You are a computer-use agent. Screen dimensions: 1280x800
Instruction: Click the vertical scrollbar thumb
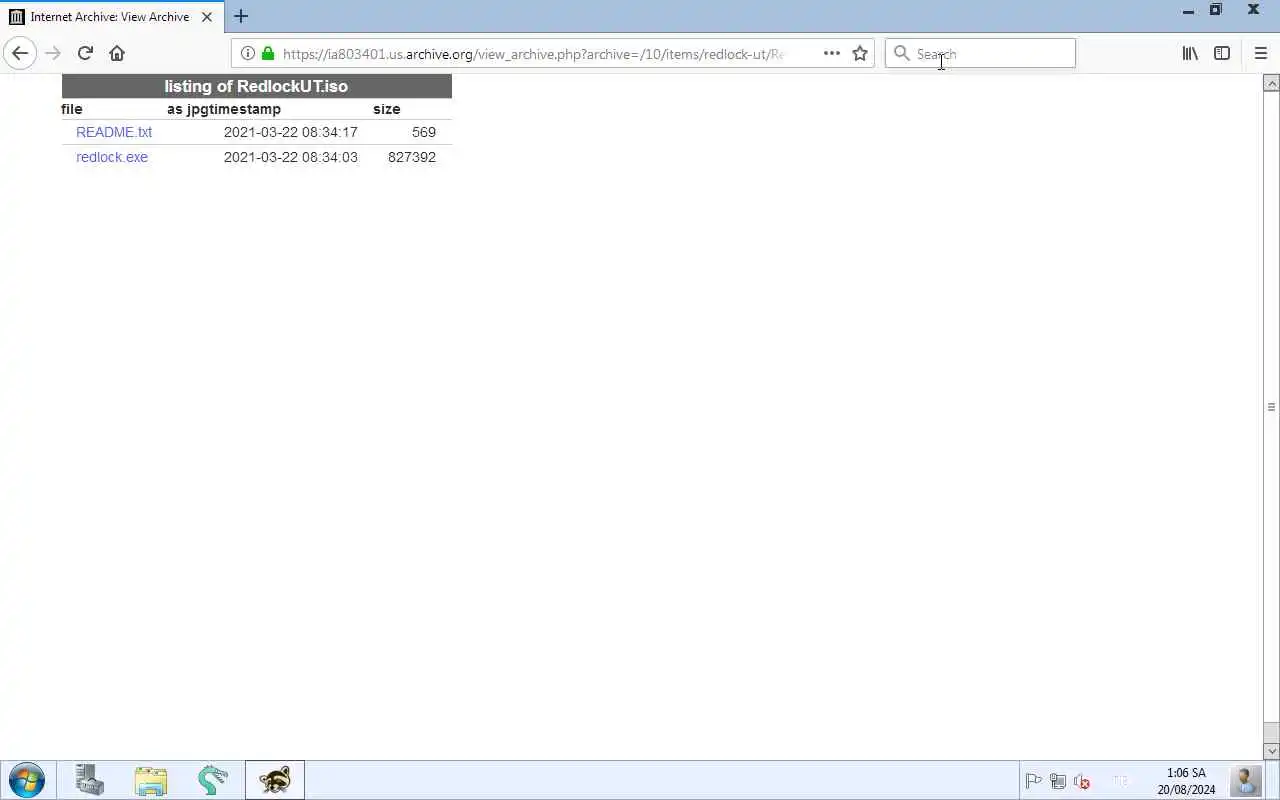coord(1271,407)
